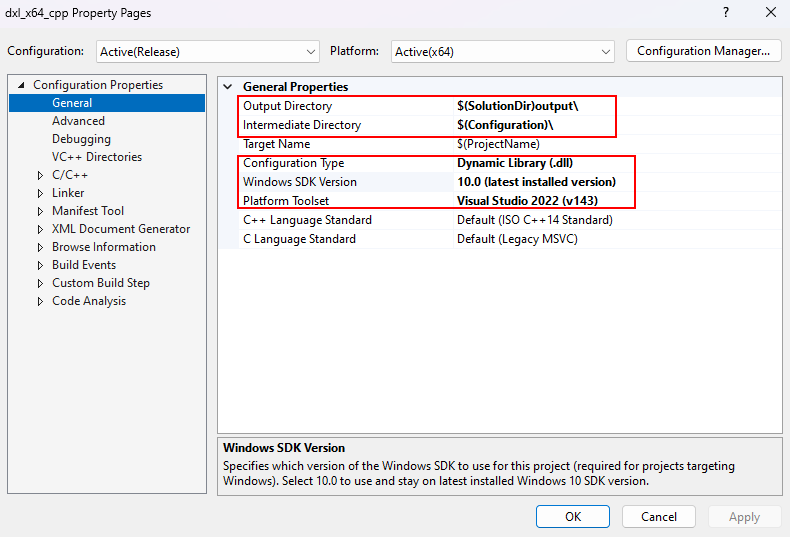Click the C++ Language Standard value
This screenshot has height=537, width=790.
(x=535, y=220)
